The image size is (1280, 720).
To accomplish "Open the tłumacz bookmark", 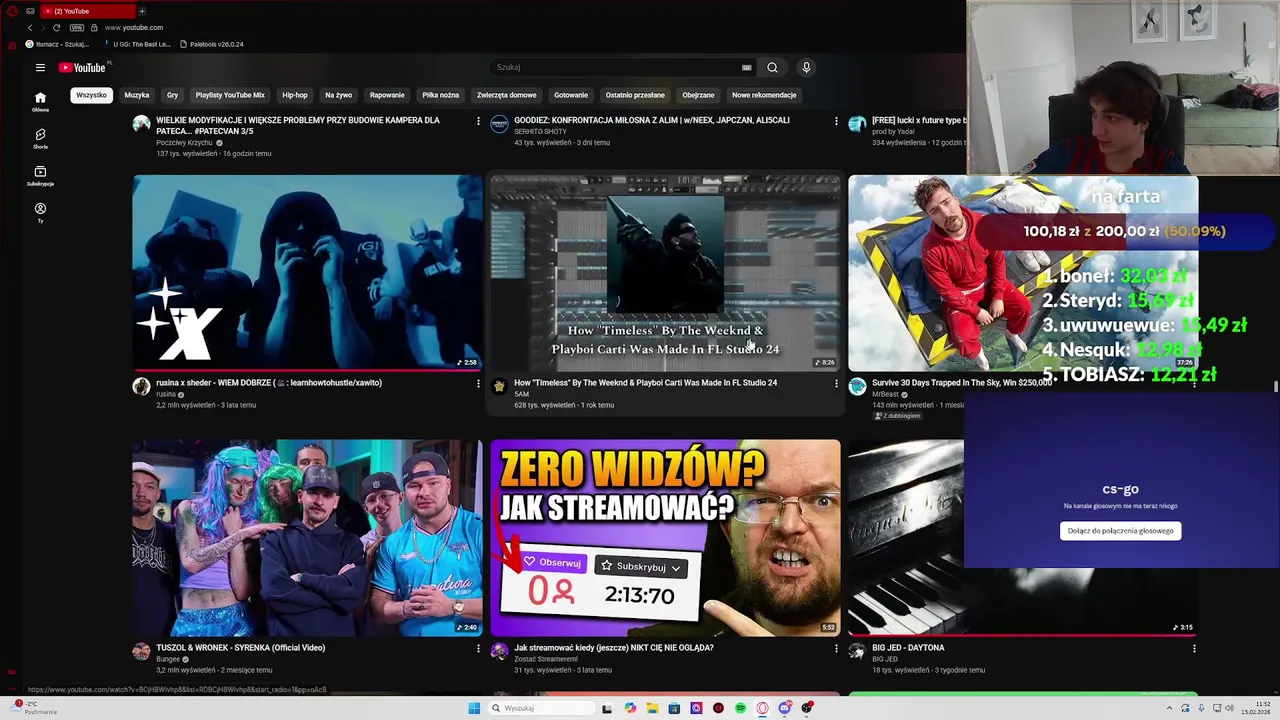I will point(57,44).
